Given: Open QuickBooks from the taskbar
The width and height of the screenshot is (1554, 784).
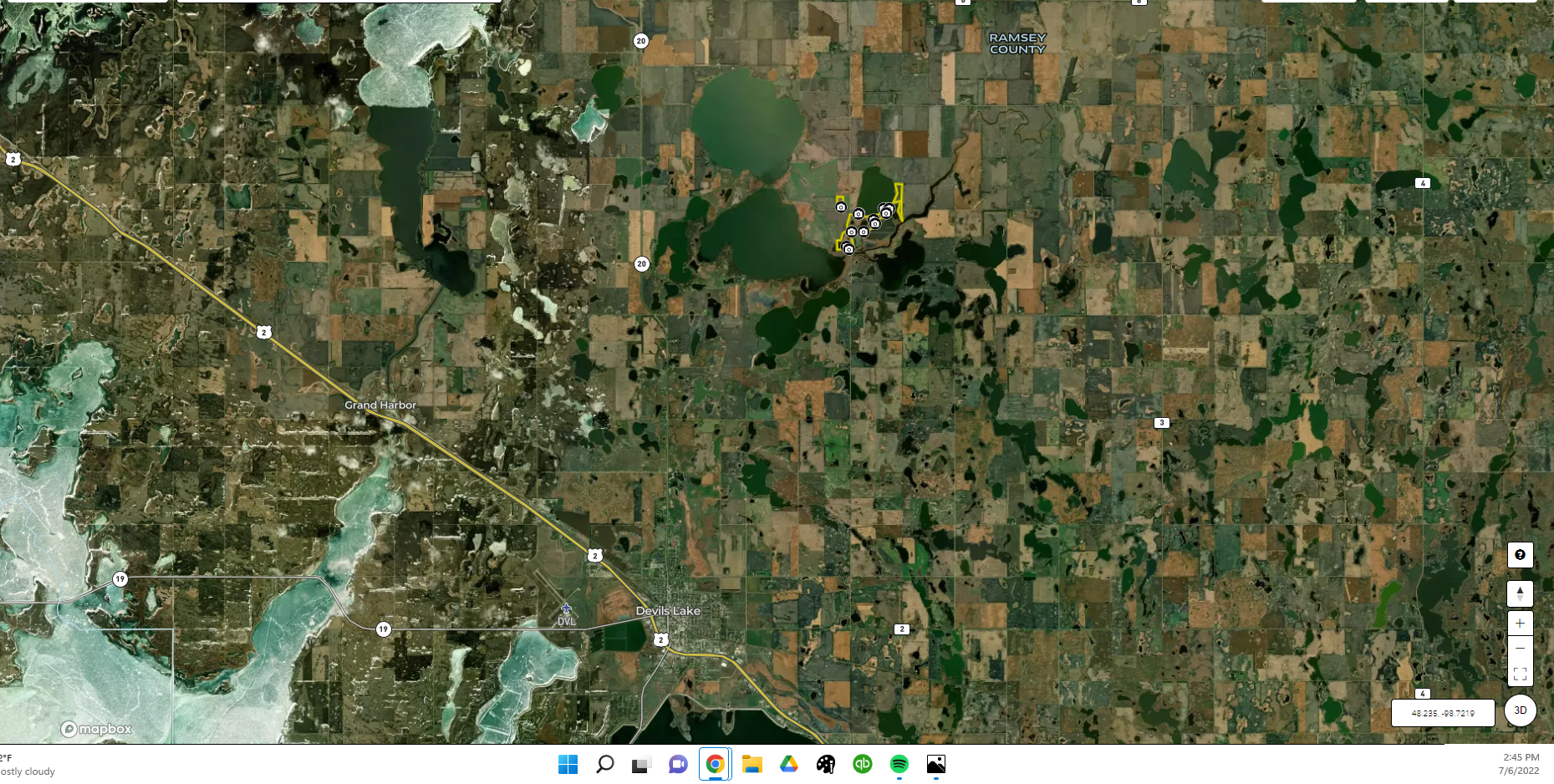Looking at the screenshot, I should coord(862,764).
